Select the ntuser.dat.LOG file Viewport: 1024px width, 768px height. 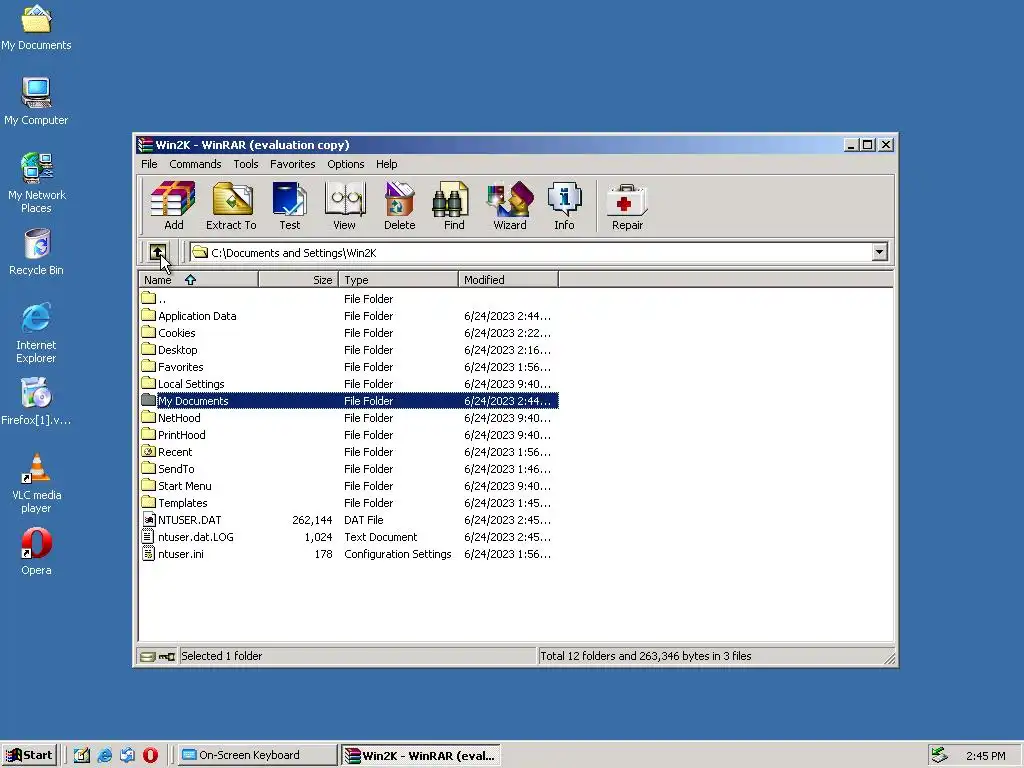pyautogui.click(x=349, y=536)
